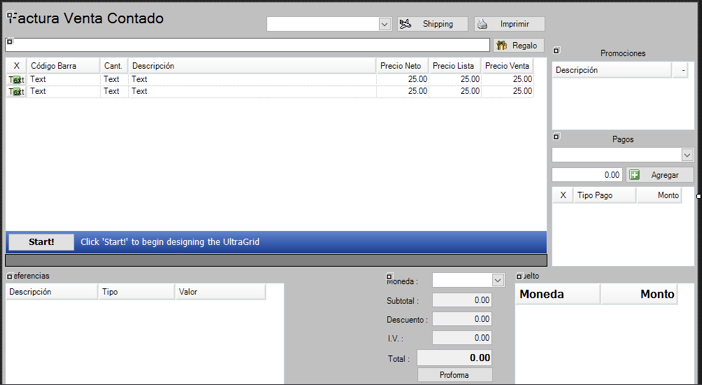Screen dimensions: 702x385
Task: Click the smart tag glyph on Promociones panel
Action: coord(556,50)
